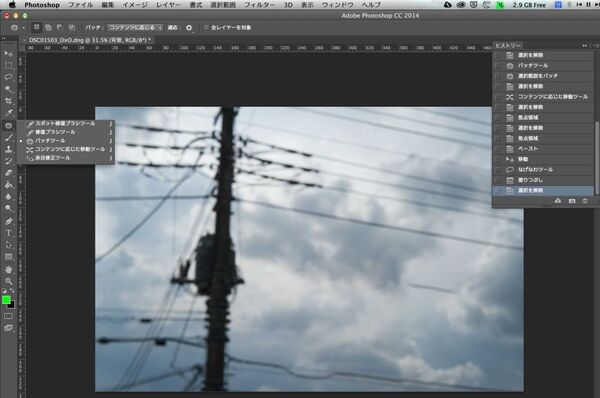Select the Rectangular Marquee tool
600x398 pixels.
pos(8,66)
